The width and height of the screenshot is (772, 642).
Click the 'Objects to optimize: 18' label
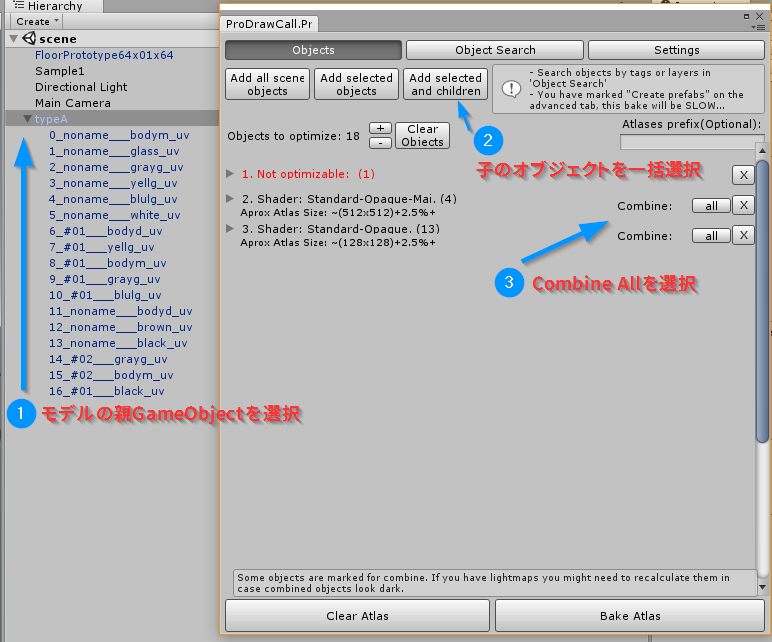point(293,136)
